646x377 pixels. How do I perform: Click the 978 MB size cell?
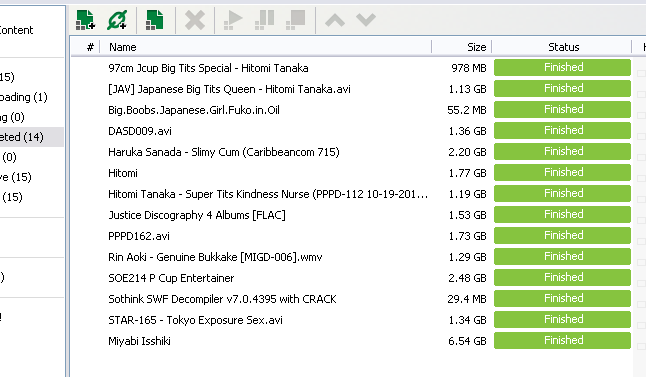(x=469, y=68)
